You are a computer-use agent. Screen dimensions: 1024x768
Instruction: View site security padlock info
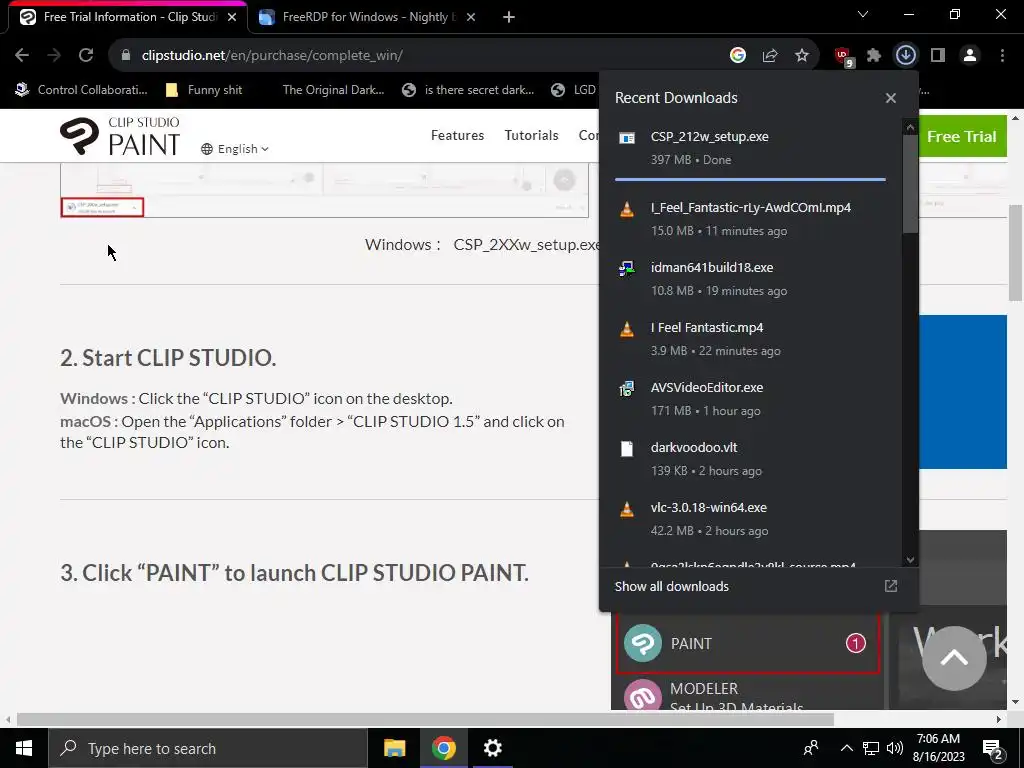click(126, 56)
